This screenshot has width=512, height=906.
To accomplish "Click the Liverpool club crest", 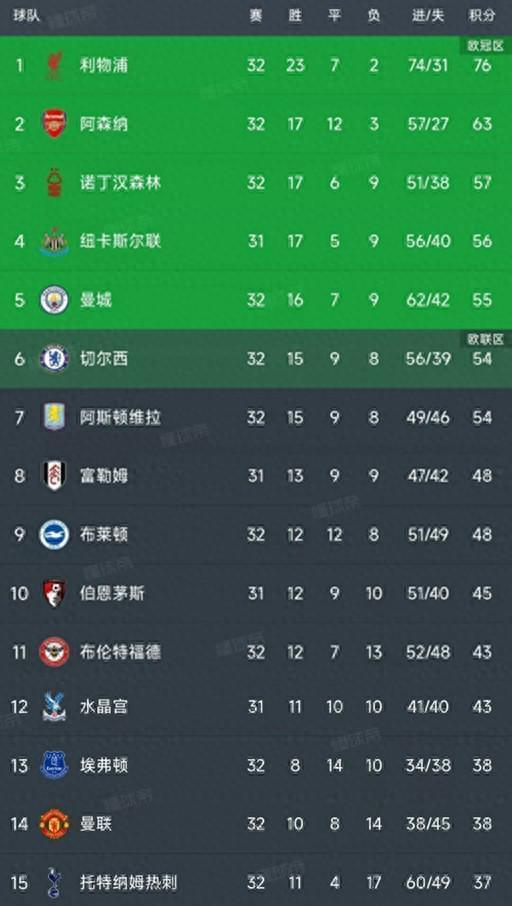I will (54, 65).
